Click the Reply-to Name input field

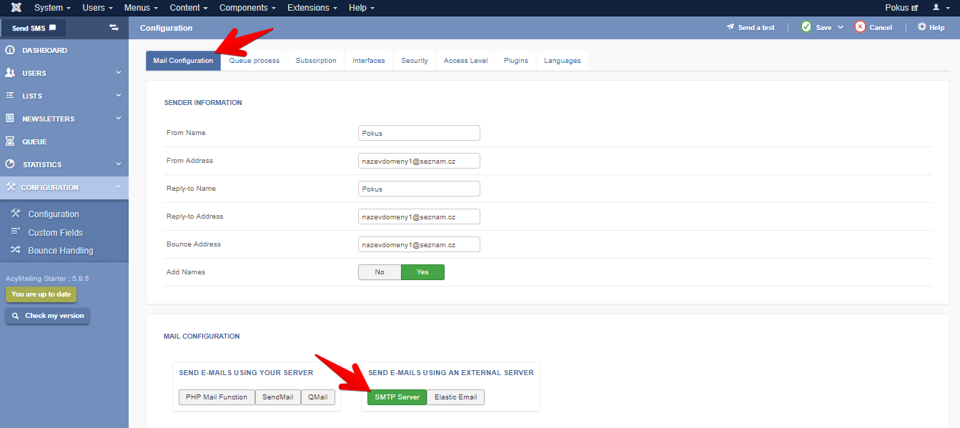coord(419,189)
